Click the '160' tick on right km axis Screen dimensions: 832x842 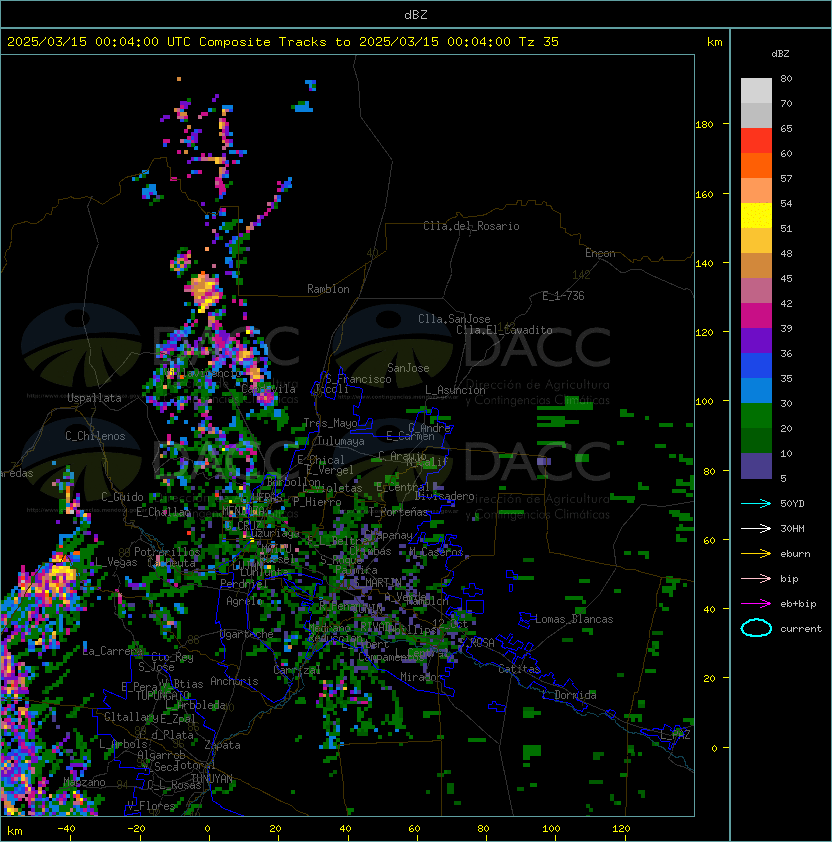coord(704,194)
